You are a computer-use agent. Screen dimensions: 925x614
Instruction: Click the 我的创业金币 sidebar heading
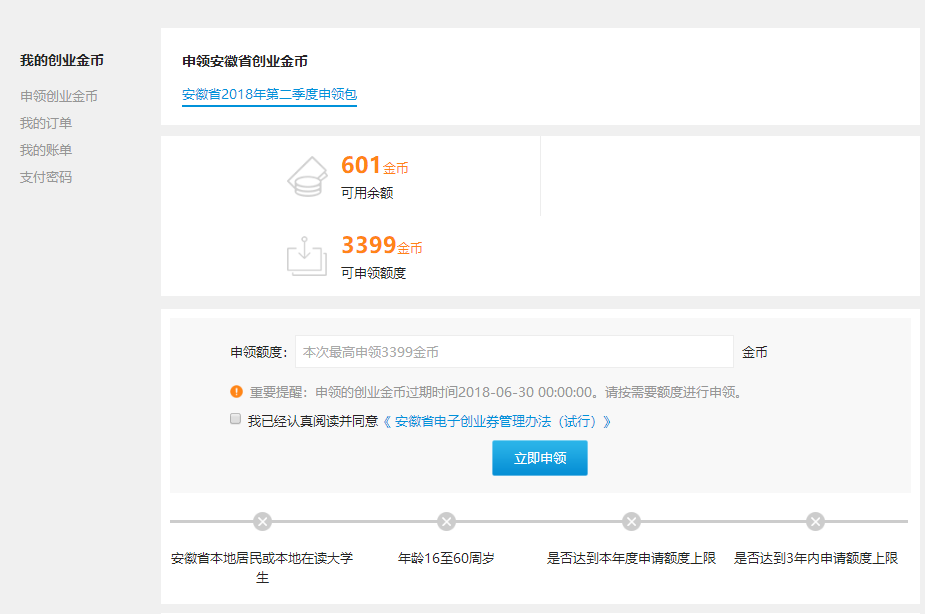point(62,60)
